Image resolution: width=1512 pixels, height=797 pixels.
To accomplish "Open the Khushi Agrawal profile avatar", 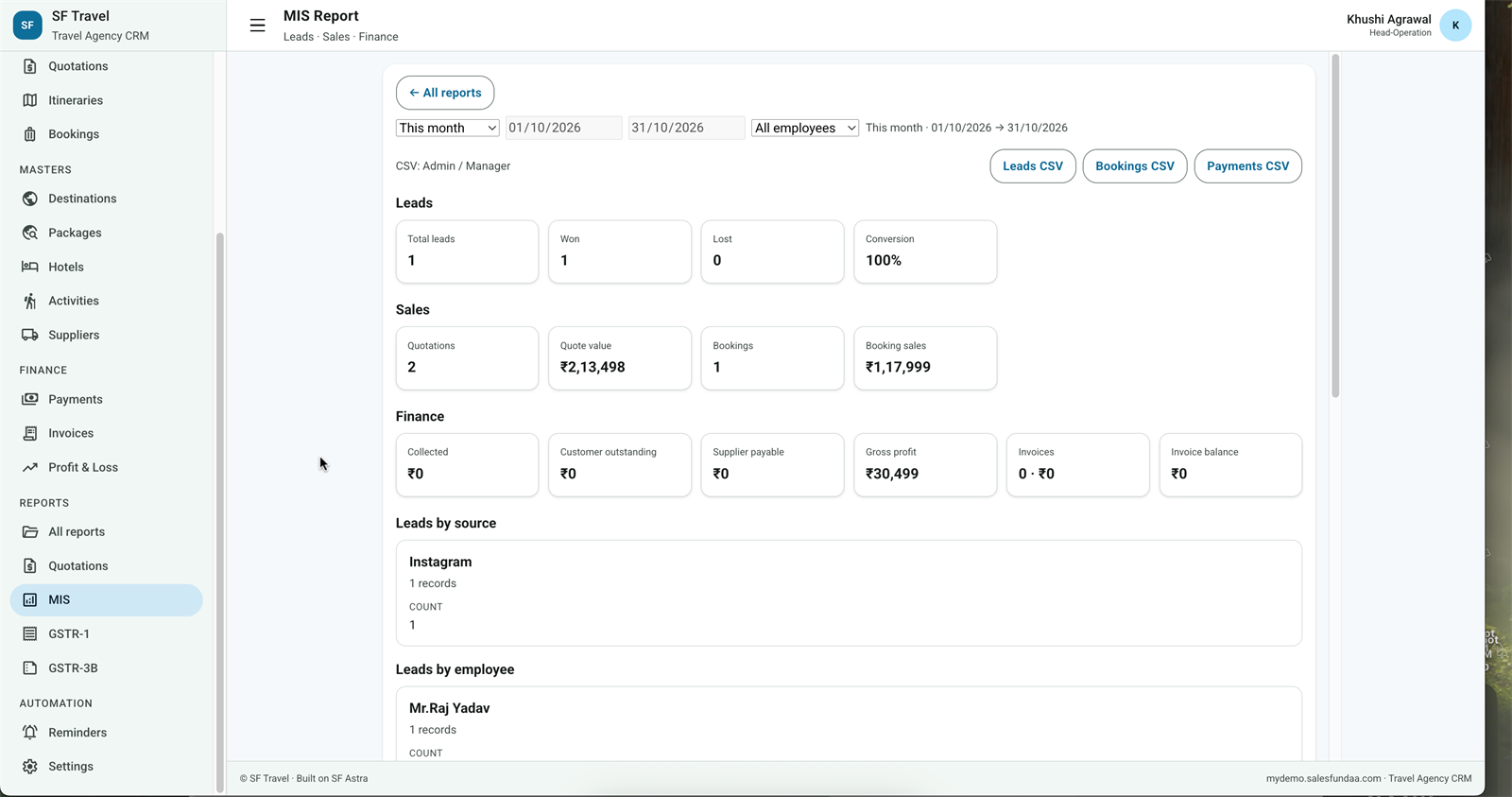I will tap(1455, 26).
